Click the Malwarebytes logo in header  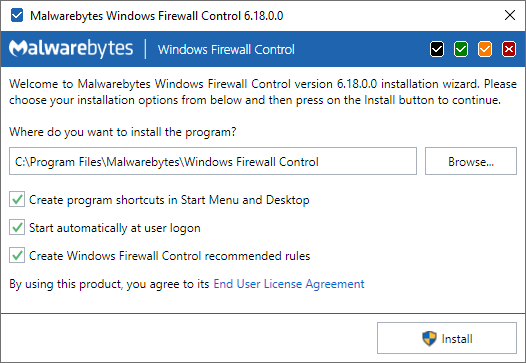pyautogui.click(x=71, y=49)
